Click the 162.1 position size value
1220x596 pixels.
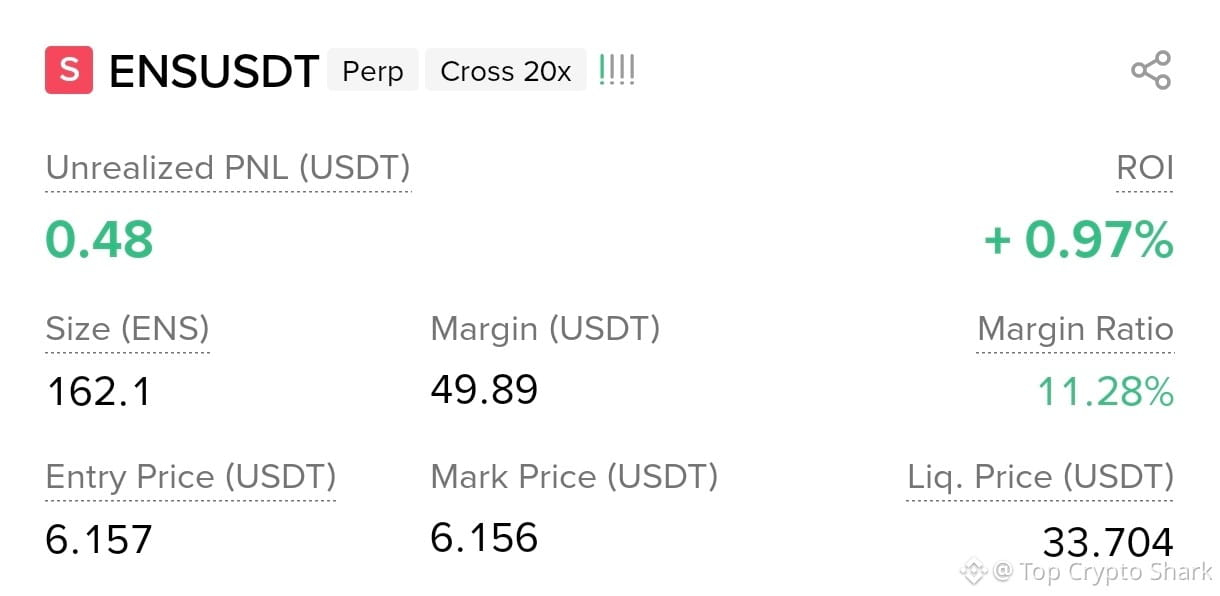[98, 391]
